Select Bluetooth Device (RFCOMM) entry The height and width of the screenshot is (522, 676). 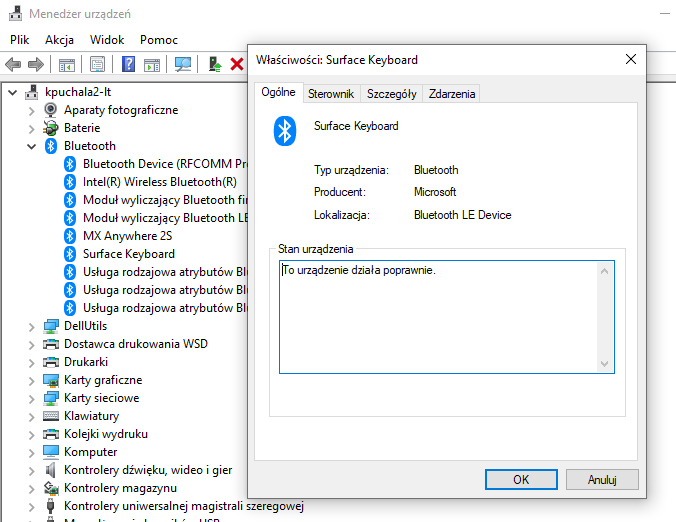(165, 164)
